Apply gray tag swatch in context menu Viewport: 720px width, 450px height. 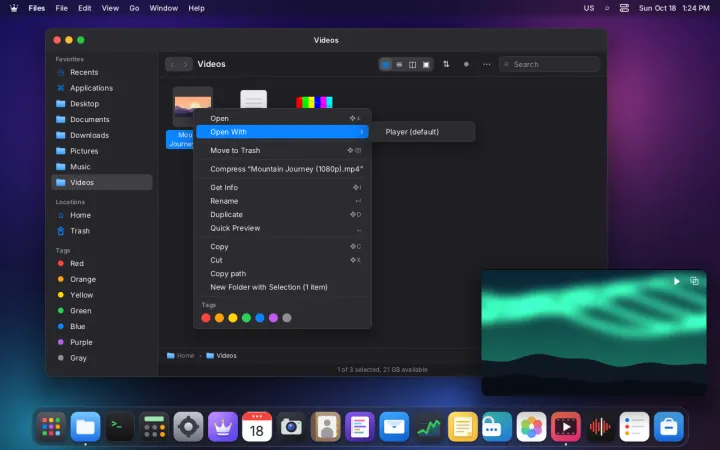(x=287, y=318)
